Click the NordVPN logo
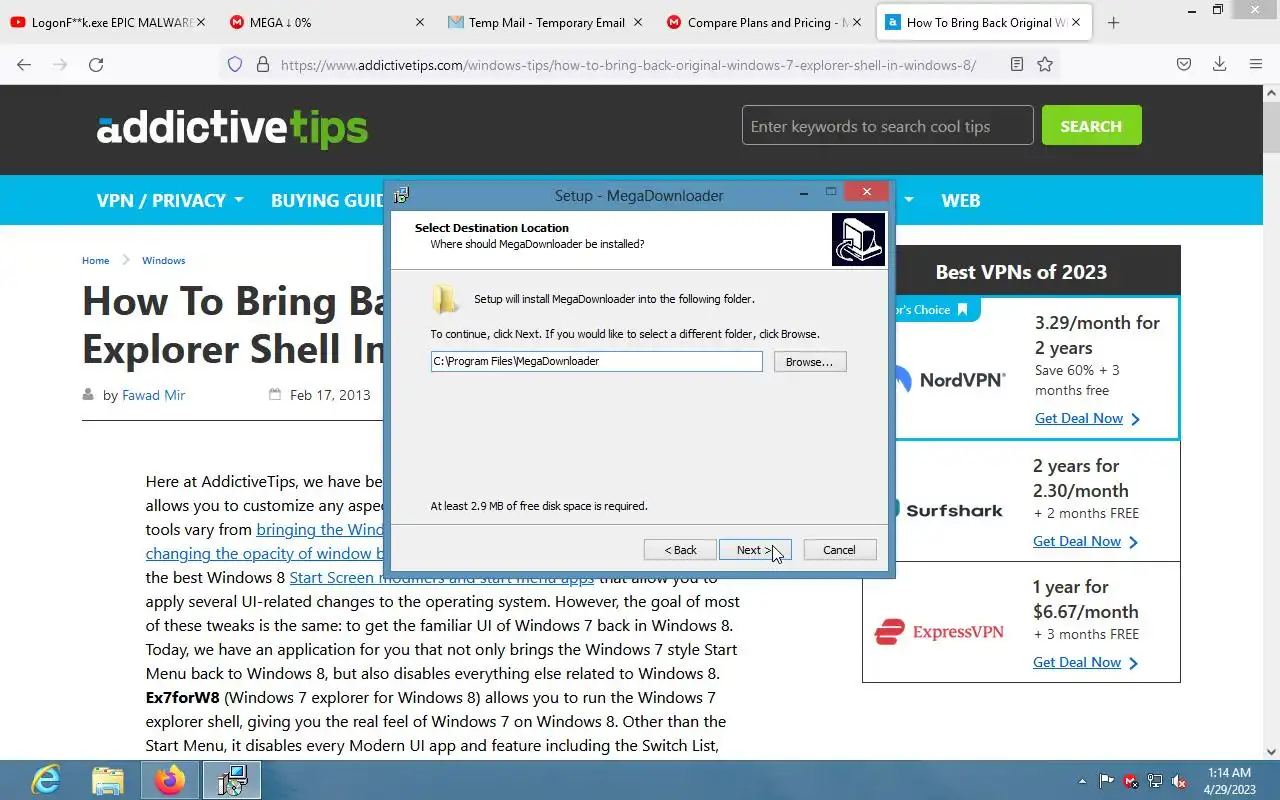 click(951, 380)
